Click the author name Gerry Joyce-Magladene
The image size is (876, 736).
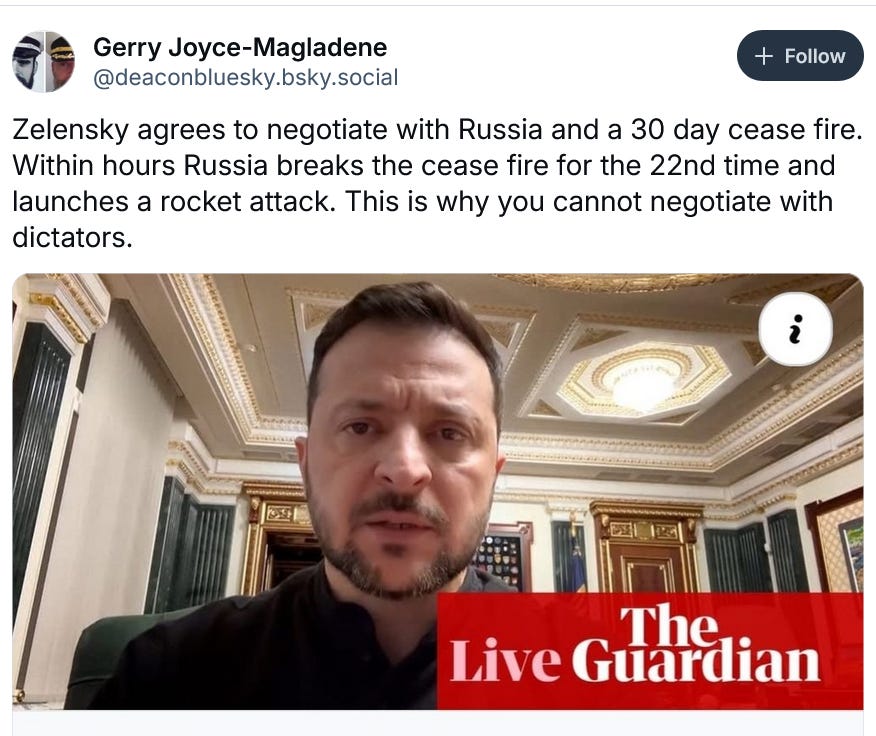click(240, 47)
